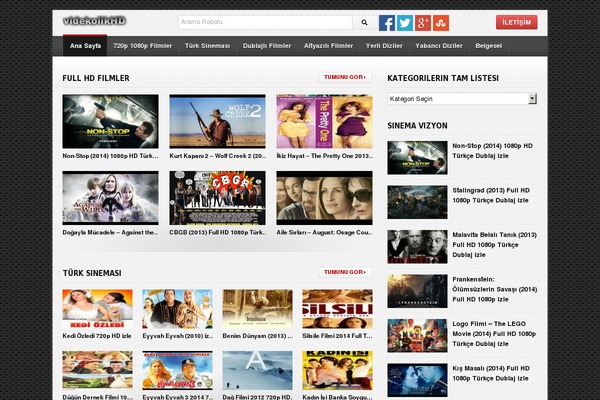Viewport: 600px width, 400px height.
Task: Click Eyyvah Eyvah (2010) title link
Action: tap(178, 336)
